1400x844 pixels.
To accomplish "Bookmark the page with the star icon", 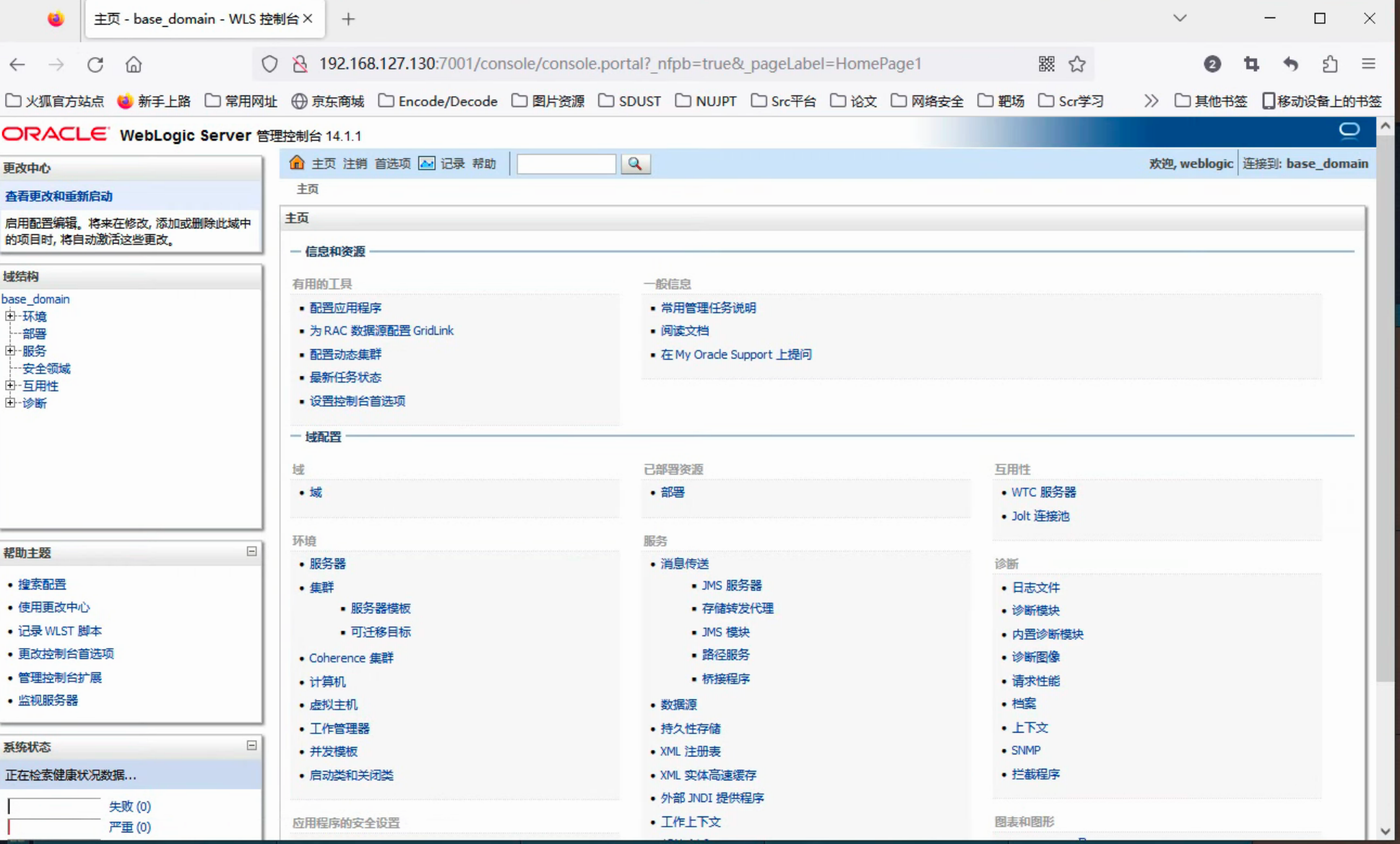I will pyautogui.click(x=1076, y=64).
